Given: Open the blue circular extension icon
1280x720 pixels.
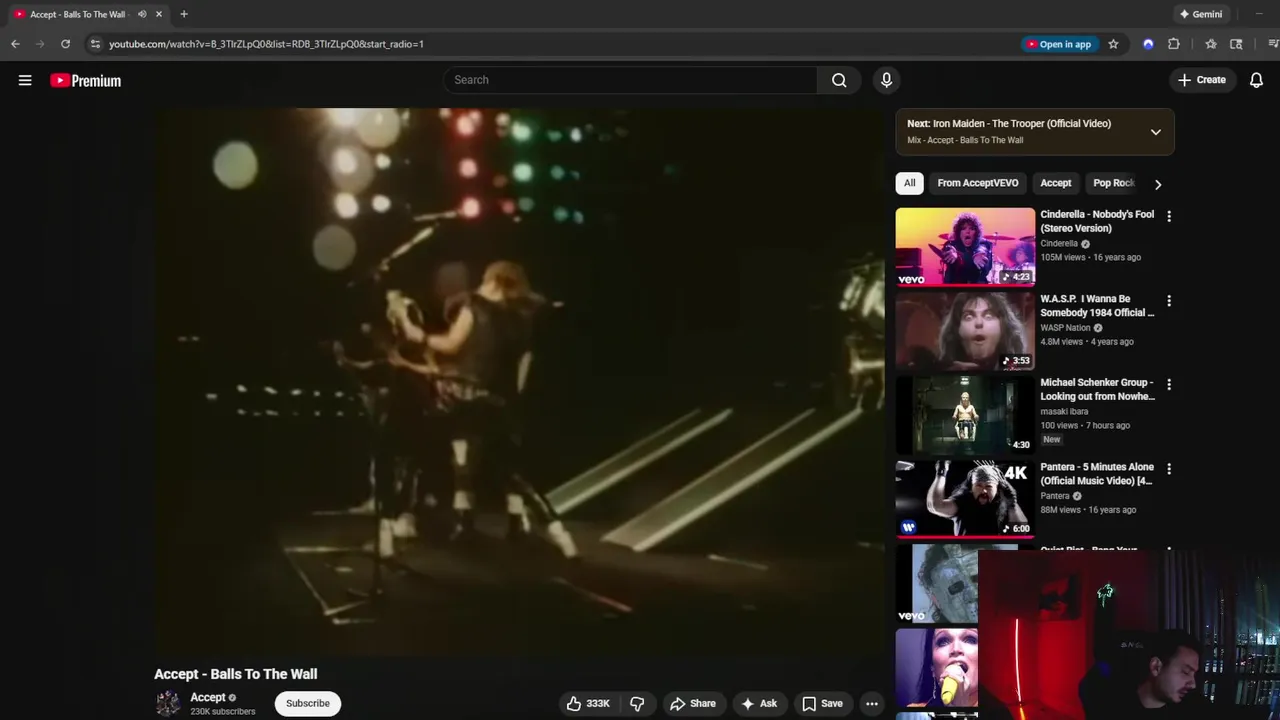Looking at the screenshot, I should point(1148,44).
